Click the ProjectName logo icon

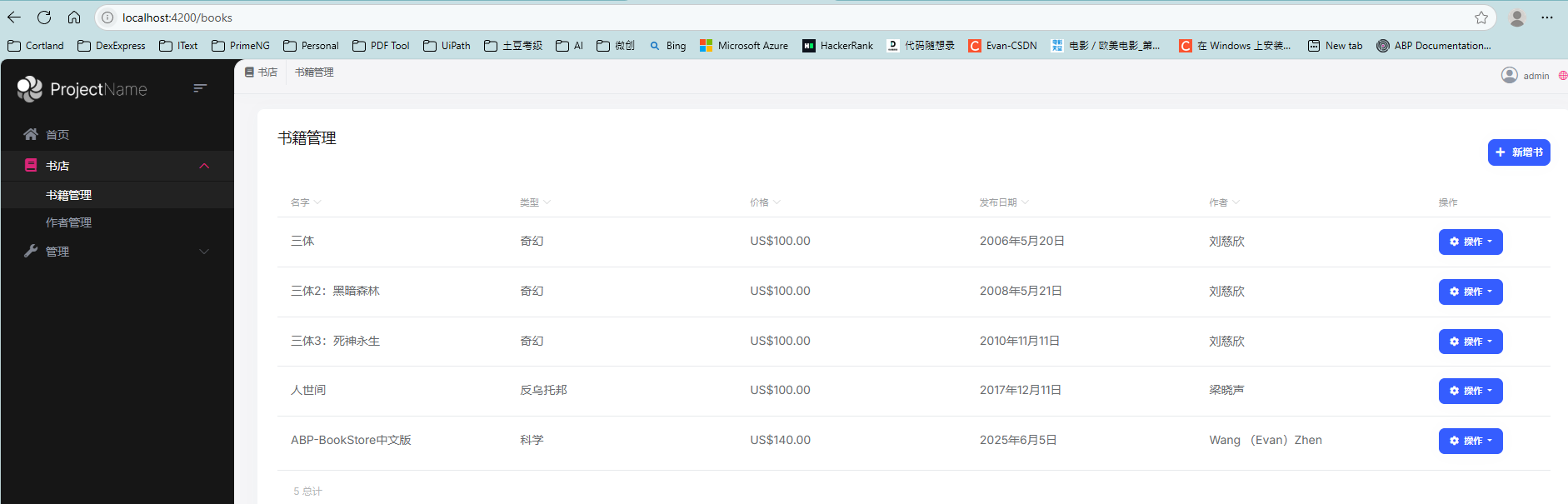pos(30,89)
